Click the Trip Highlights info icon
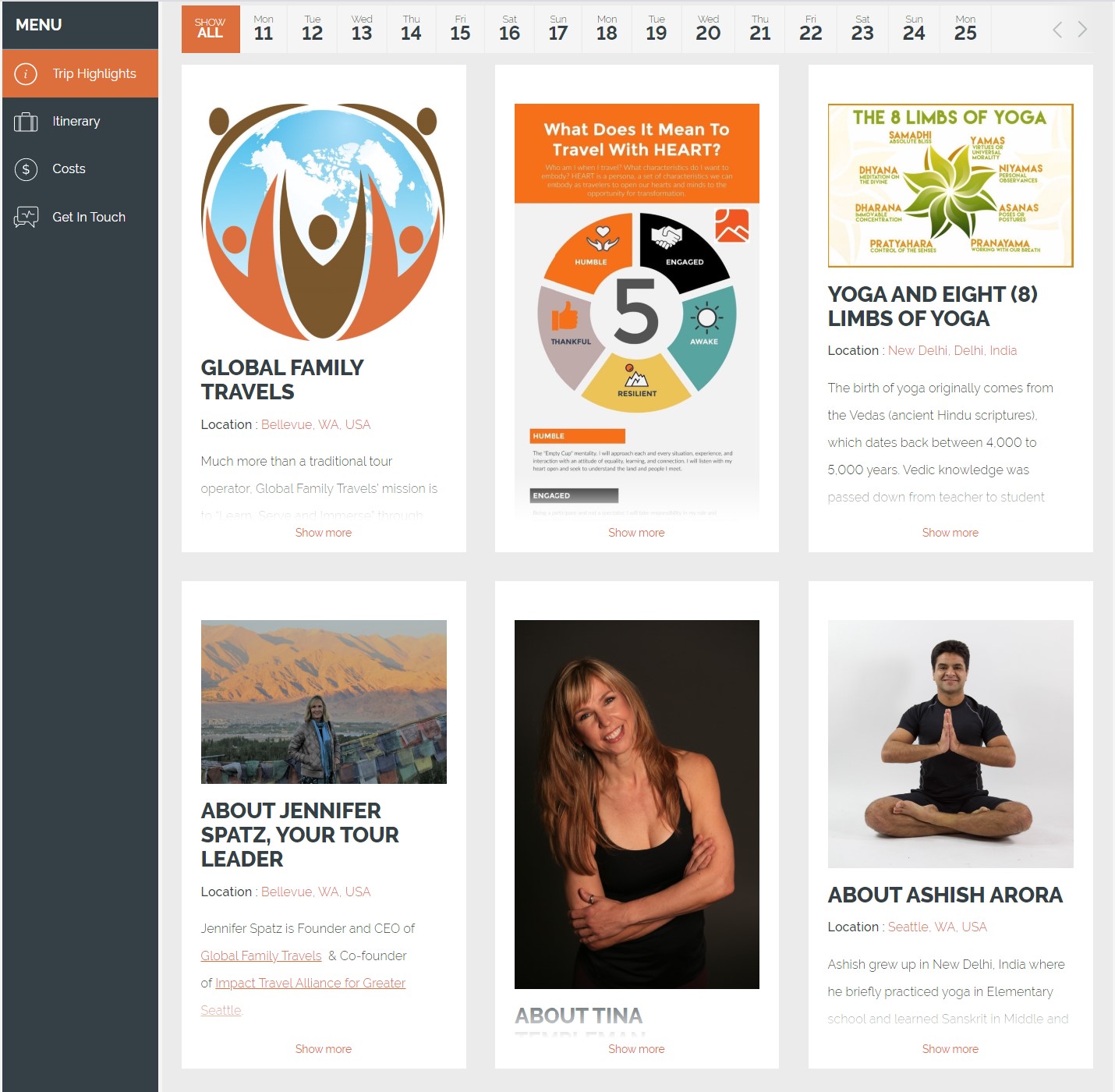 click(x=26, y=74)
